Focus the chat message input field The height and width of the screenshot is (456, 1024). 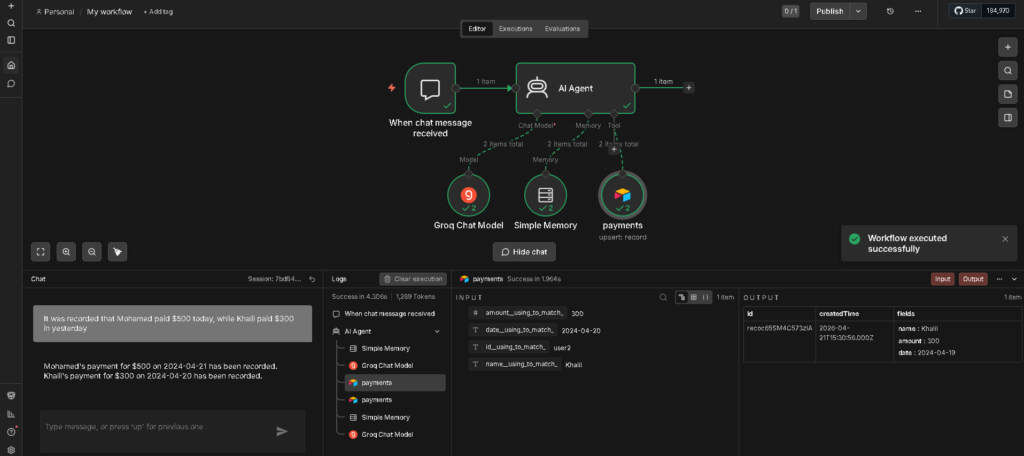pyautogui.click(x=157, y=427)
